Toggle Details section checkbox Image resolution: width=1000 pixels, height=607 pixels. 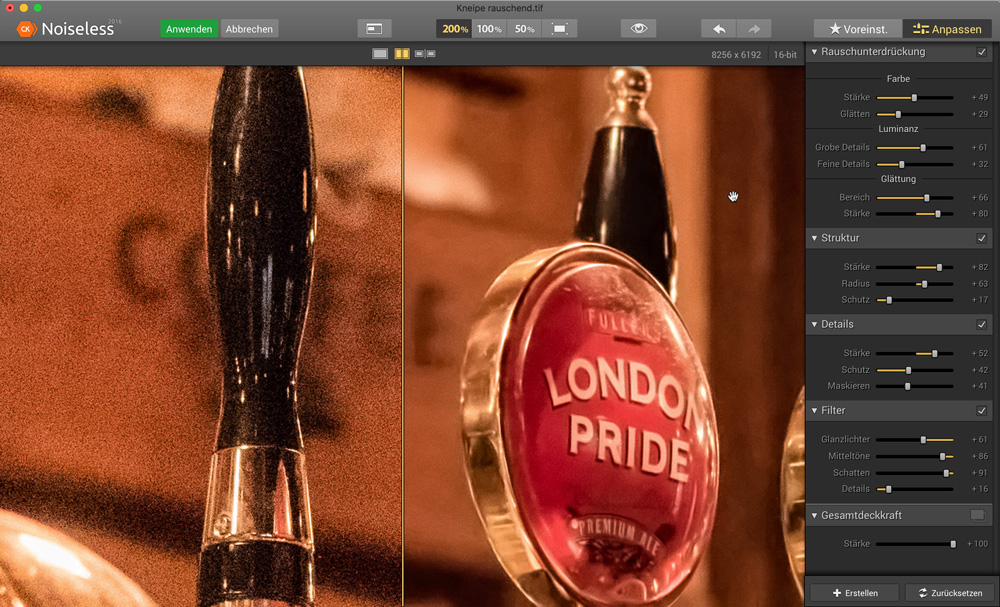coord(982,325)
